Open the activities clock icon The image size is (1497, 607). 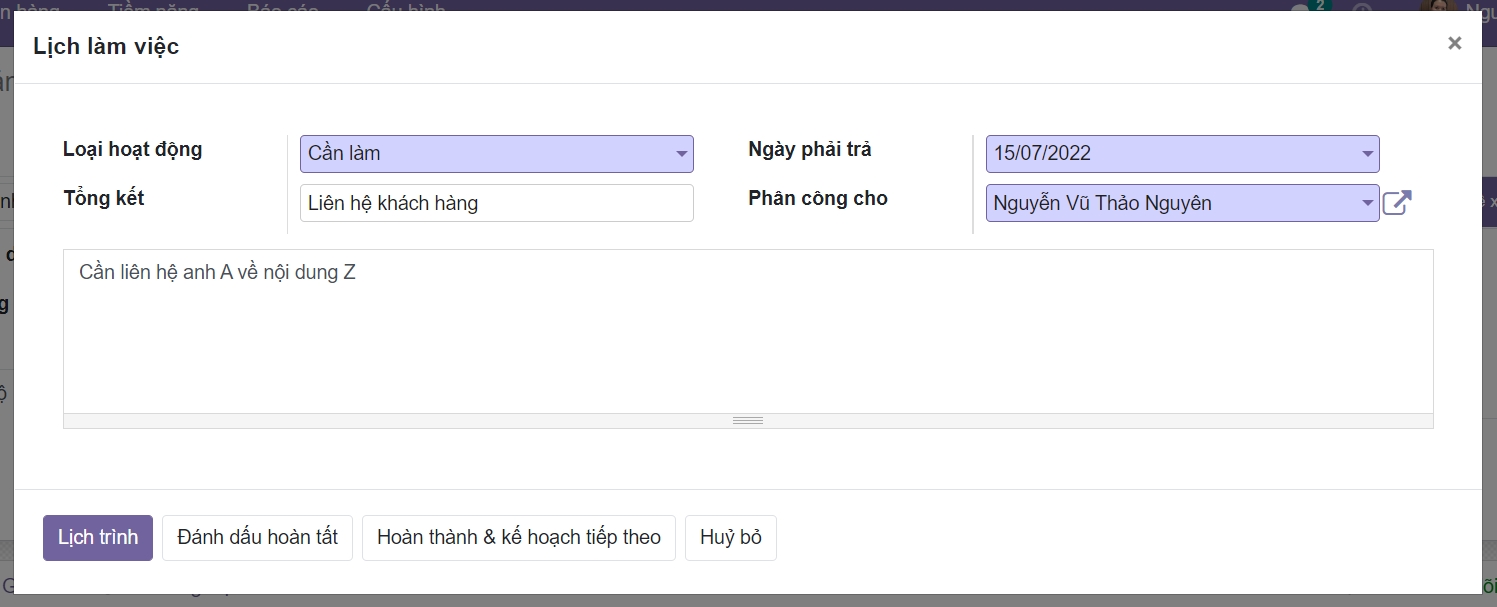(x=1361, y=8)
